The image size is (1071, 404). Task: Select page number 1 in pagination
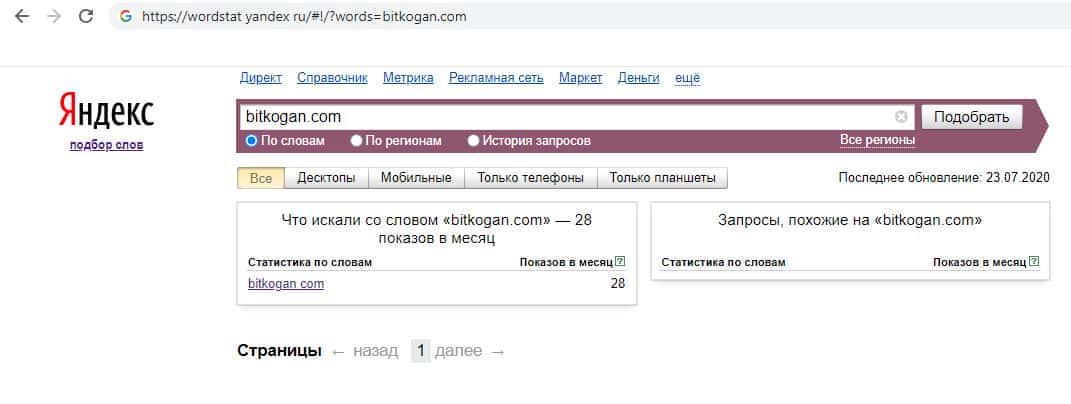pyautogui.click(x=421, y=351)
